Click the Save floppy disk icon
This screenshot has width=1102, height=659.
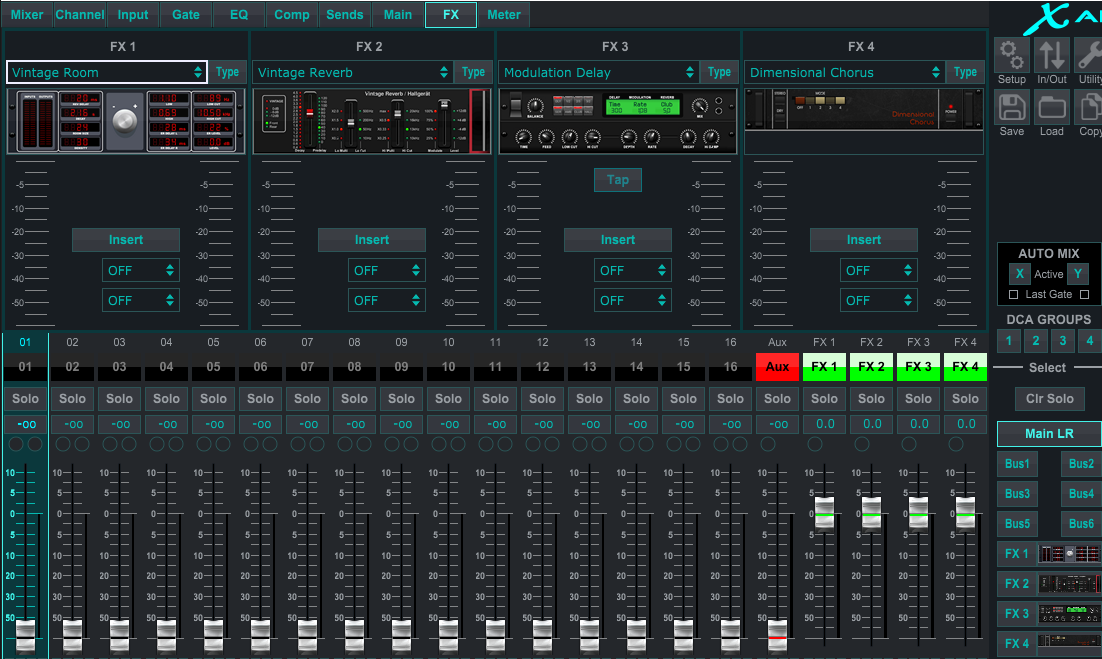coord(1011,107)
